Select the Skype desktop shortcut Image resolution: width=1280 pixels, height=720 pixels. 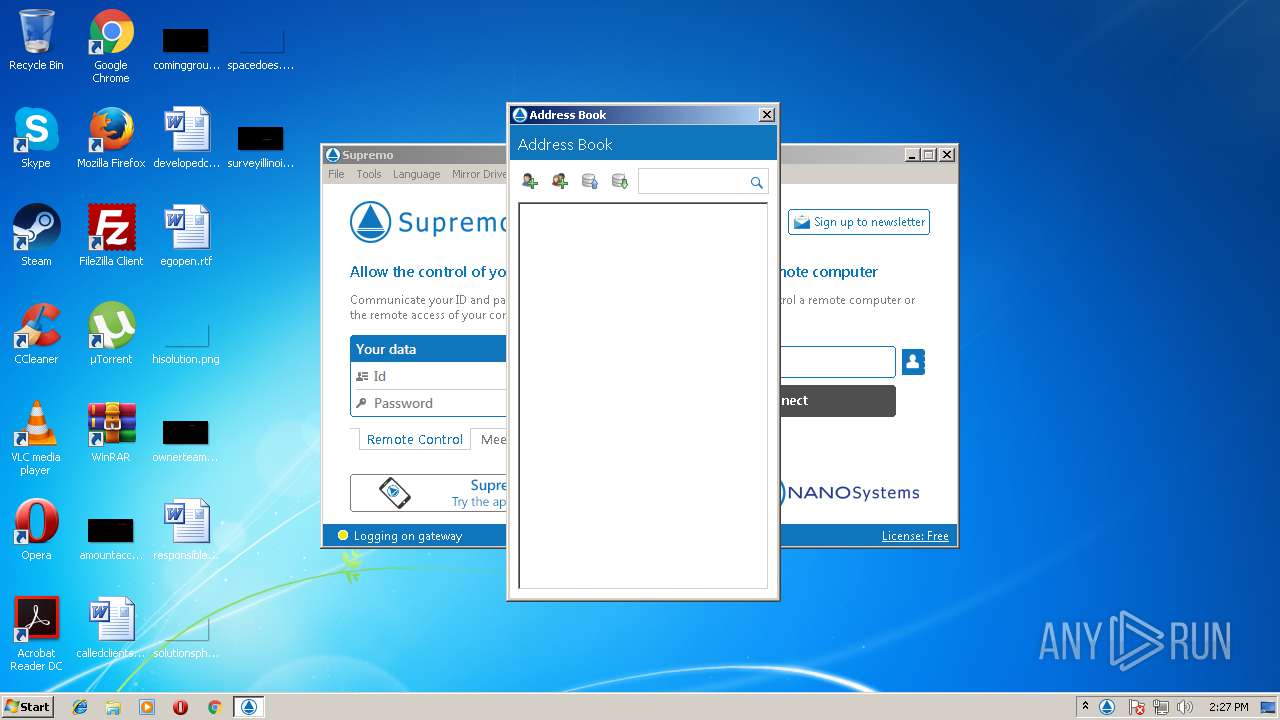pos(36,138)
